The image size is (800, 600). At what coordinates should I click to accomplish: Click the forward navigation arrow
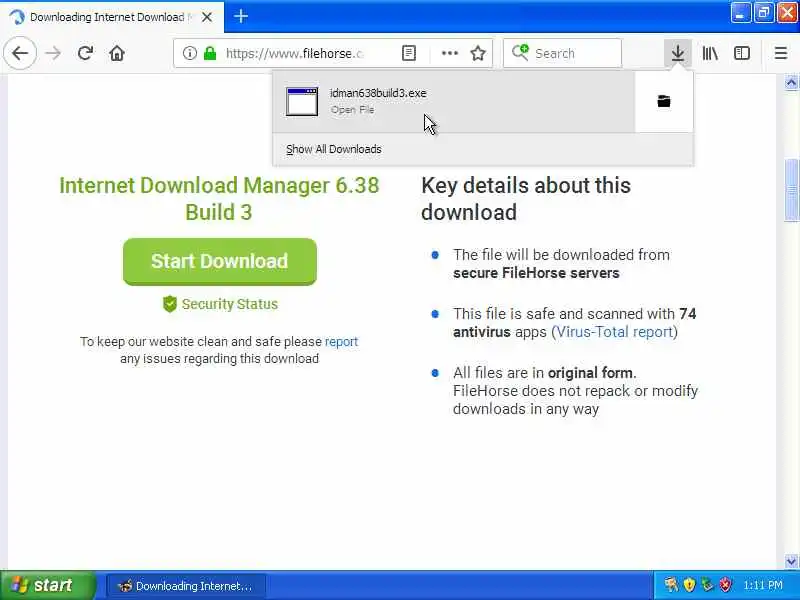pyautogui.click(x=53, y=53)
